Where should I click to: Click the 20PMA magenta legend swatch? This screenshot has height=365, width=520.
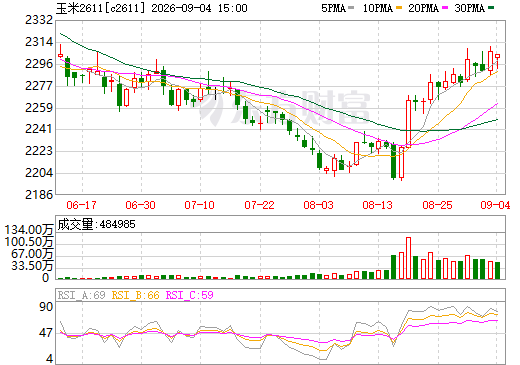tap(445, 8)
